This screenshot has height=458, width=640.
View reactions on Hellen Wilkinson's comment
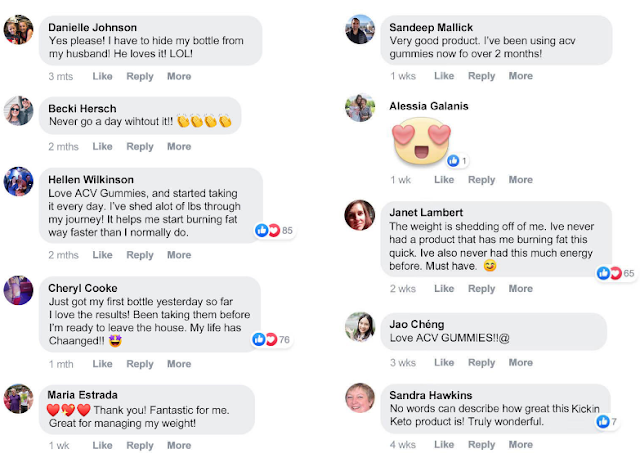(x=274, y=231)
